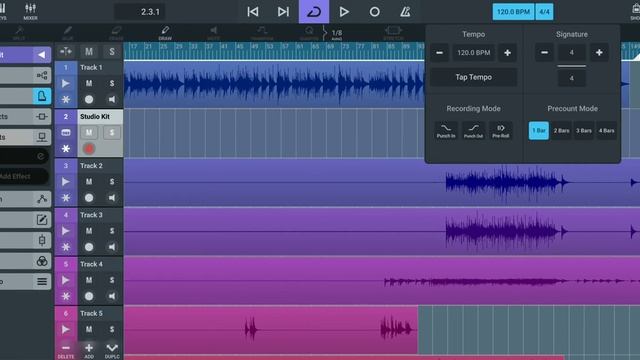Image resolution: width=640 pixels, height=360 pixels.
Task: Click the Track 1 audio type icon
Action: [66, 83]
